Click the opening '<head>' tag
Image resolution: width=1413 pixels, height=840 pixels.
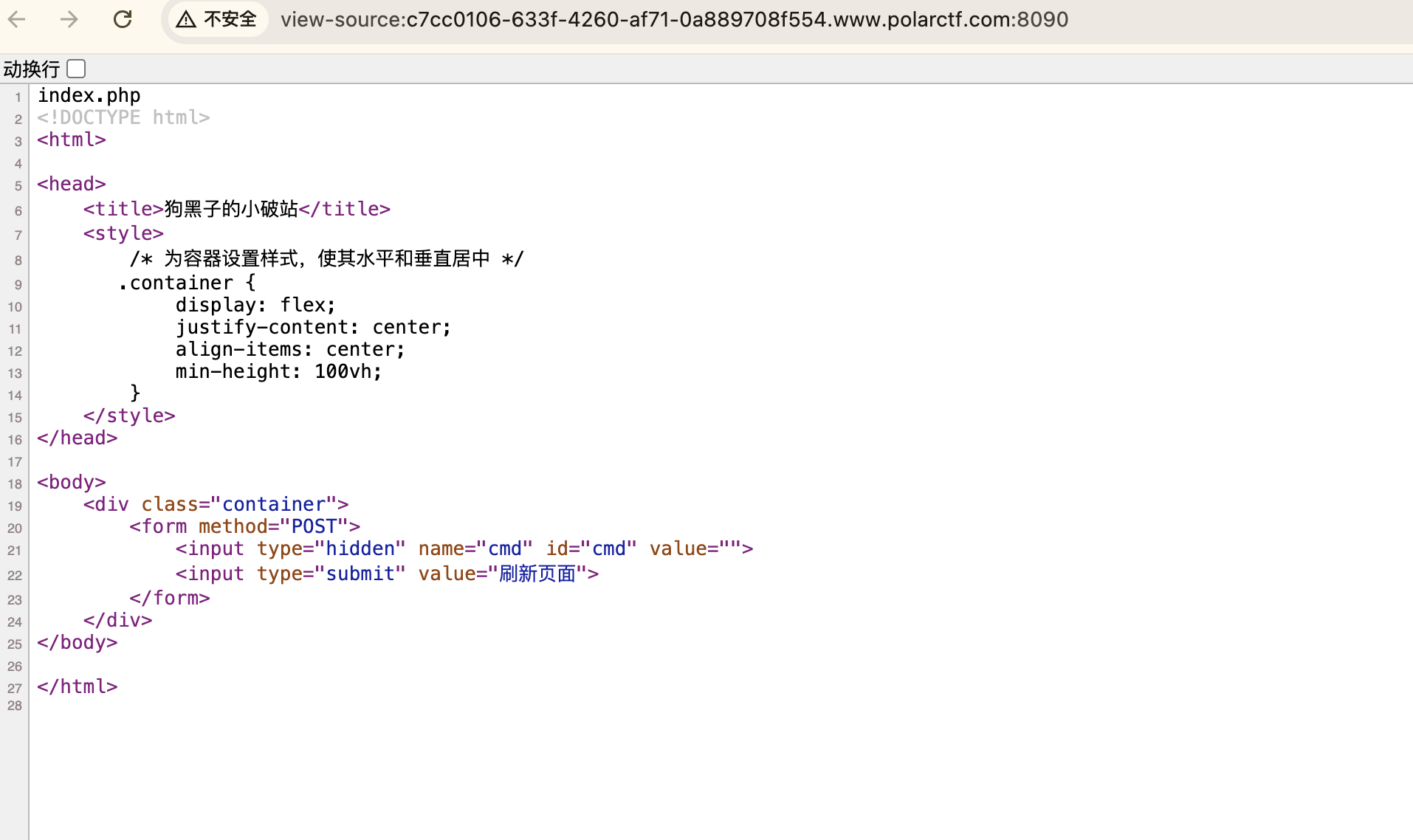[x=72, y=184]
